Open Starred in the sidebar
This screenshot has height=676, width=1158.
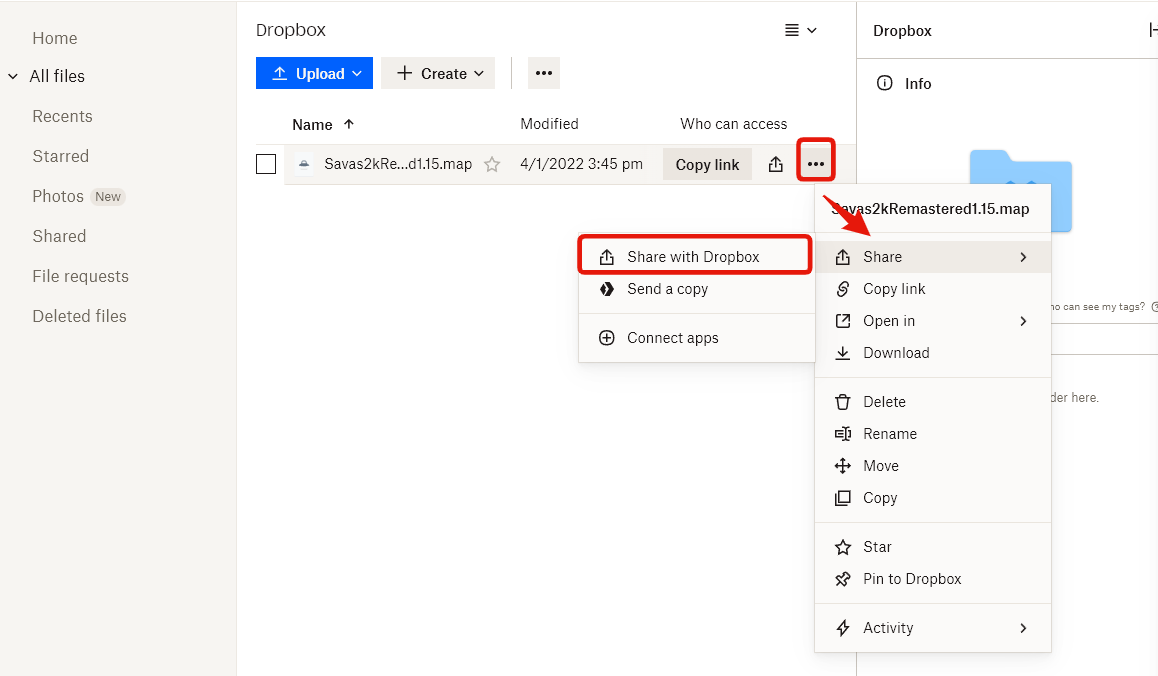click(61, 156)
